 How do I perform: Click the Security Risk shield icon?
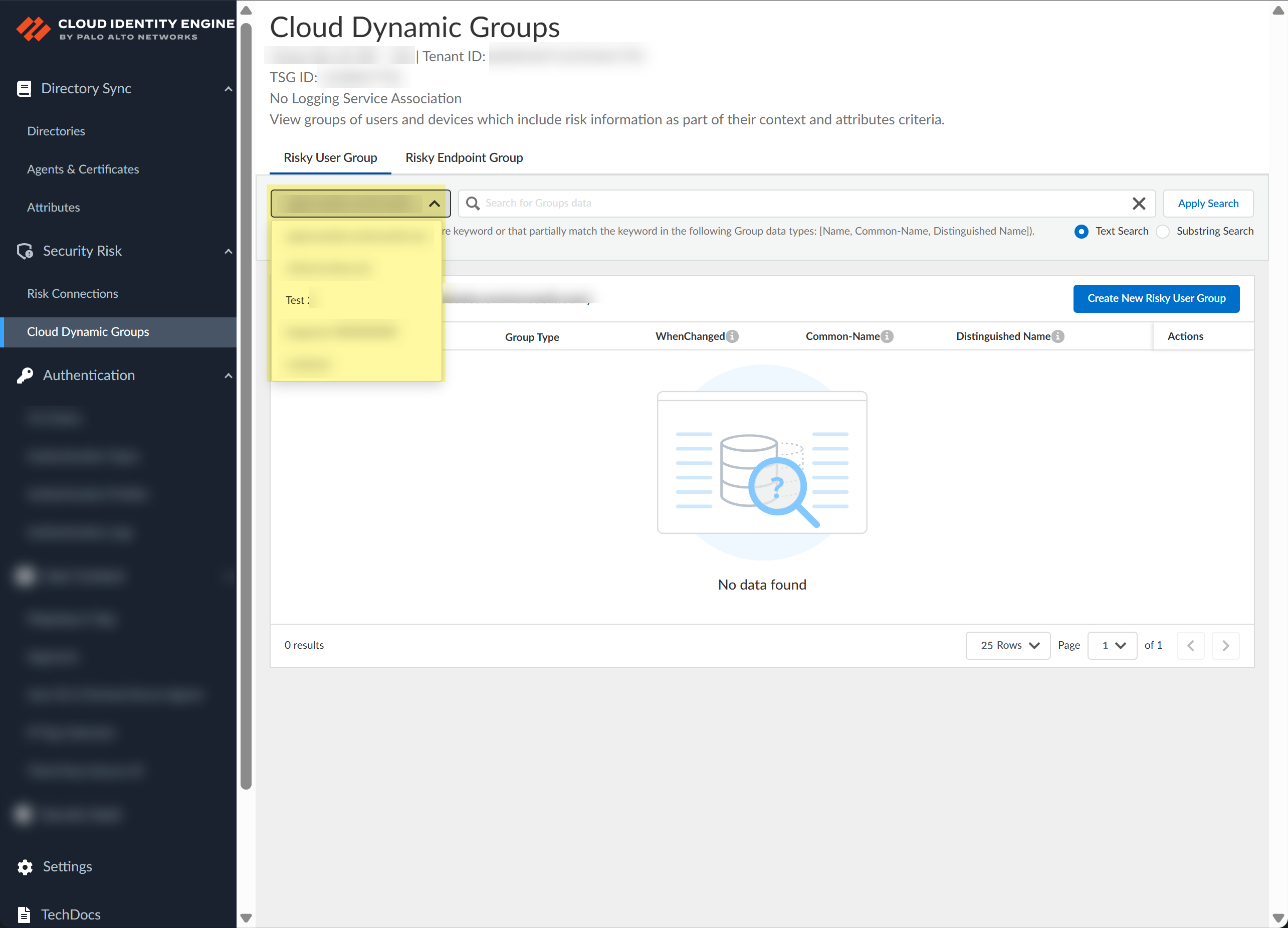tap(25, 251)
